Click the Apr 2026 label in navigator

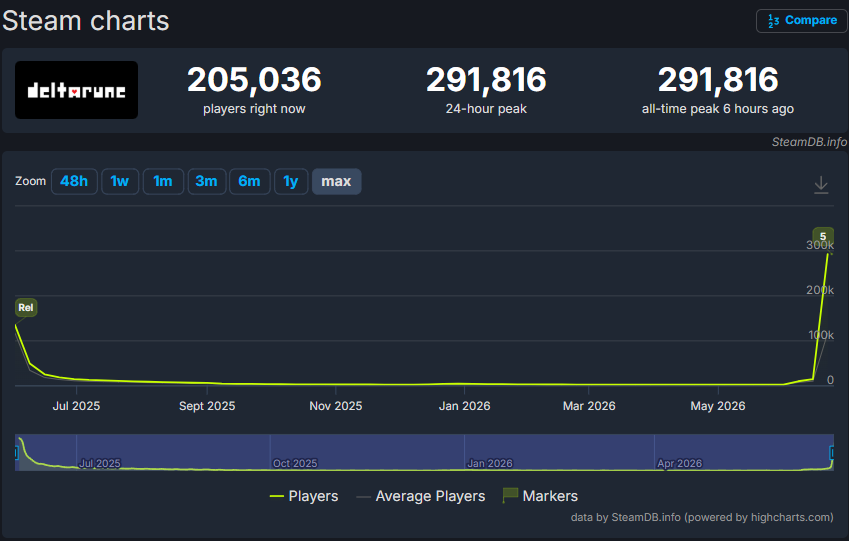tap(680, 464)
